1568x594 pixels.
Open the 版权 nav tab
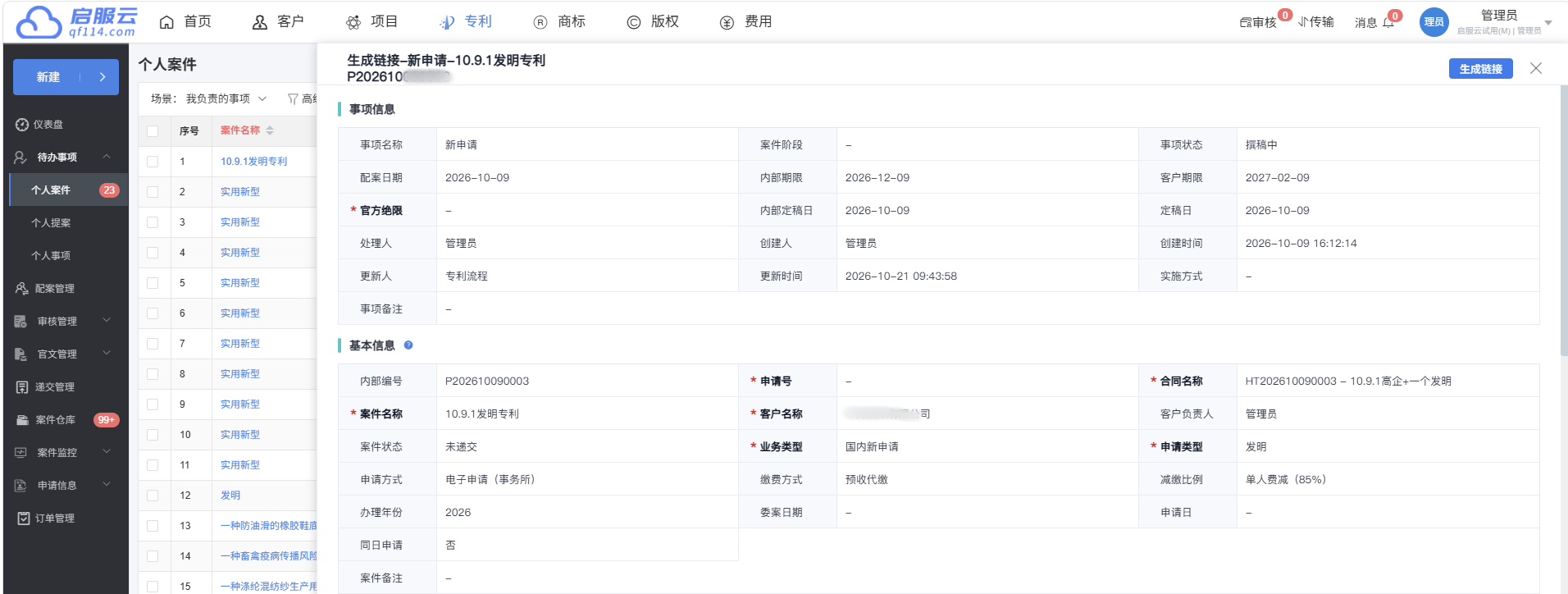pos(653,22)
